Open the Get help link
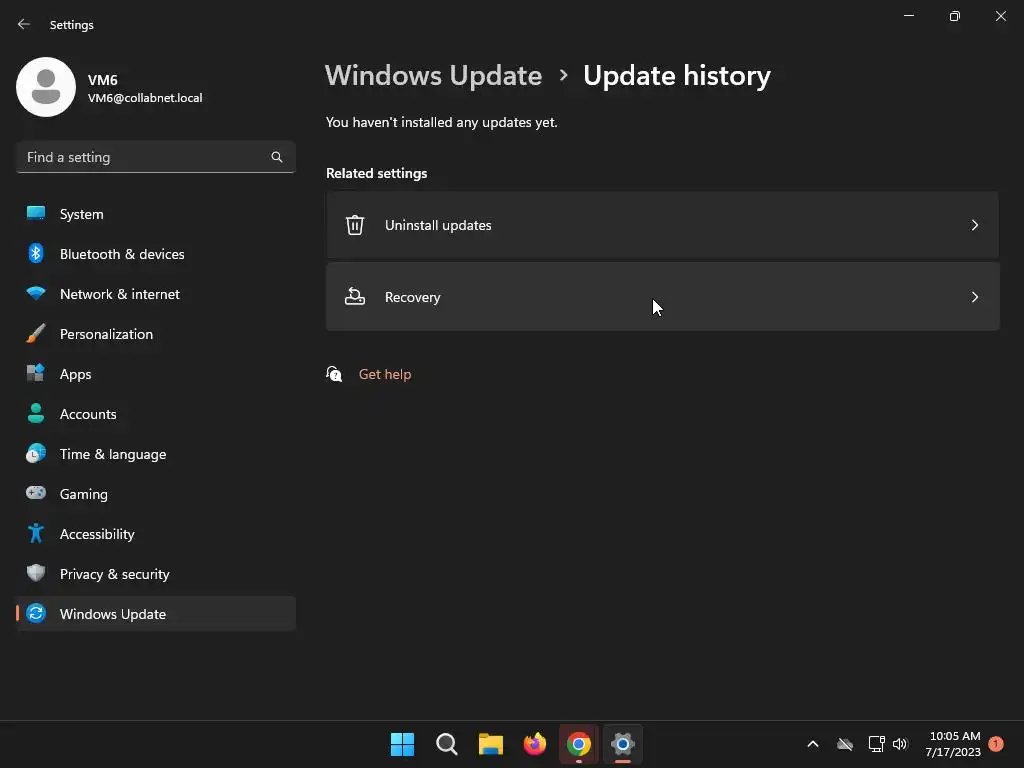The width and height of the screenshot is (1024, 768). coord(385,374)
